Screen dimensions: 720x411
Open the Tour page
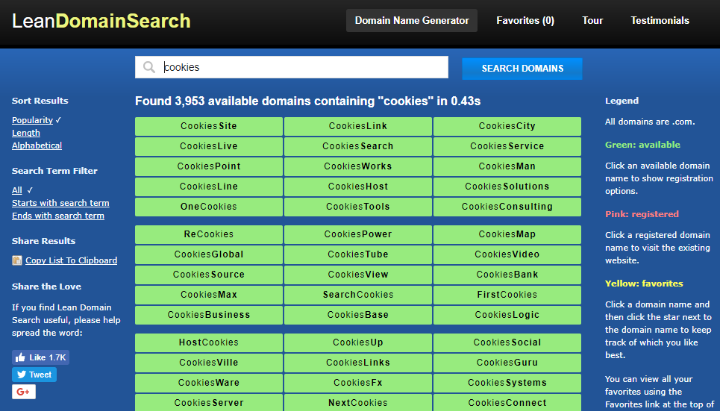coord(592,21)
